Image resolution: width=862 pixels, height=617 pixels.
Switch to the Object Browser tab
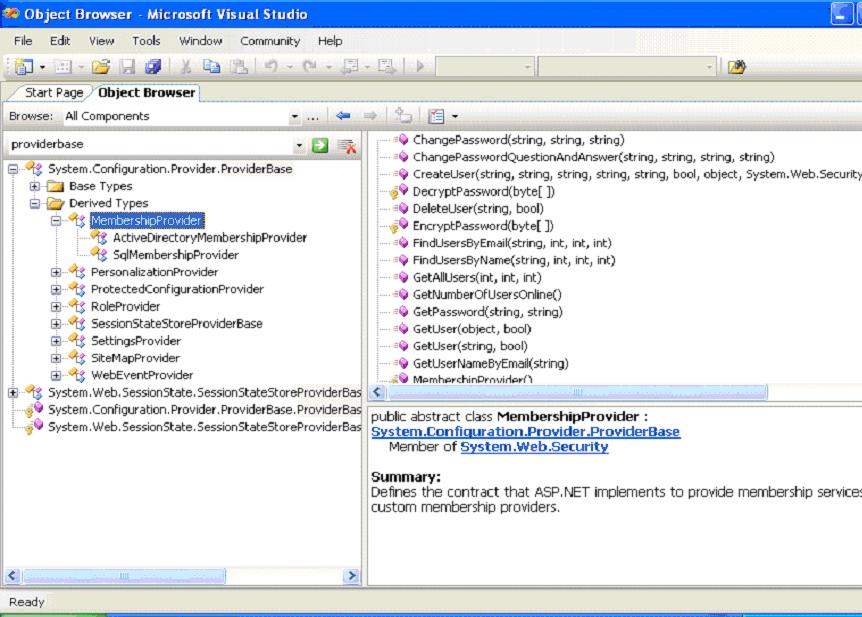pos(147,93)
